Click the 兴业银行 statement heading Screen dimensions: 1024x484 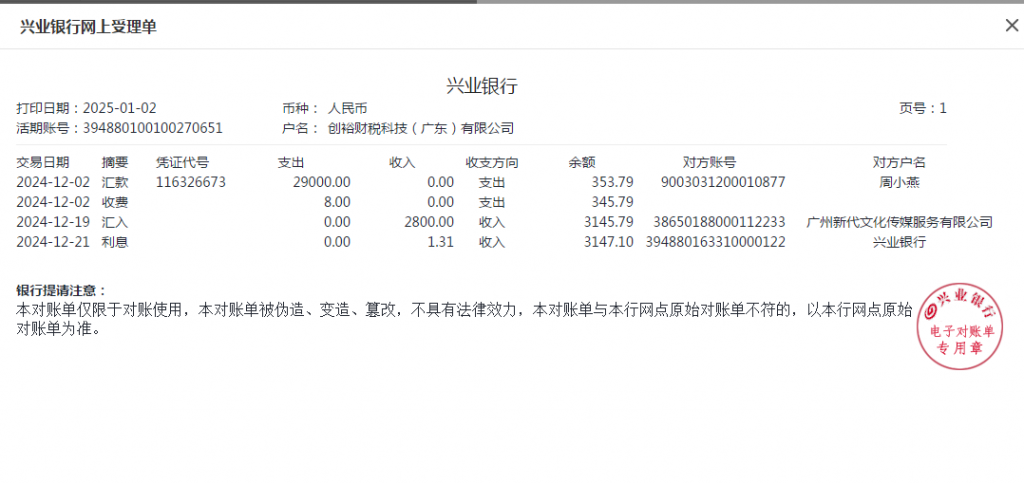[482, 86]
